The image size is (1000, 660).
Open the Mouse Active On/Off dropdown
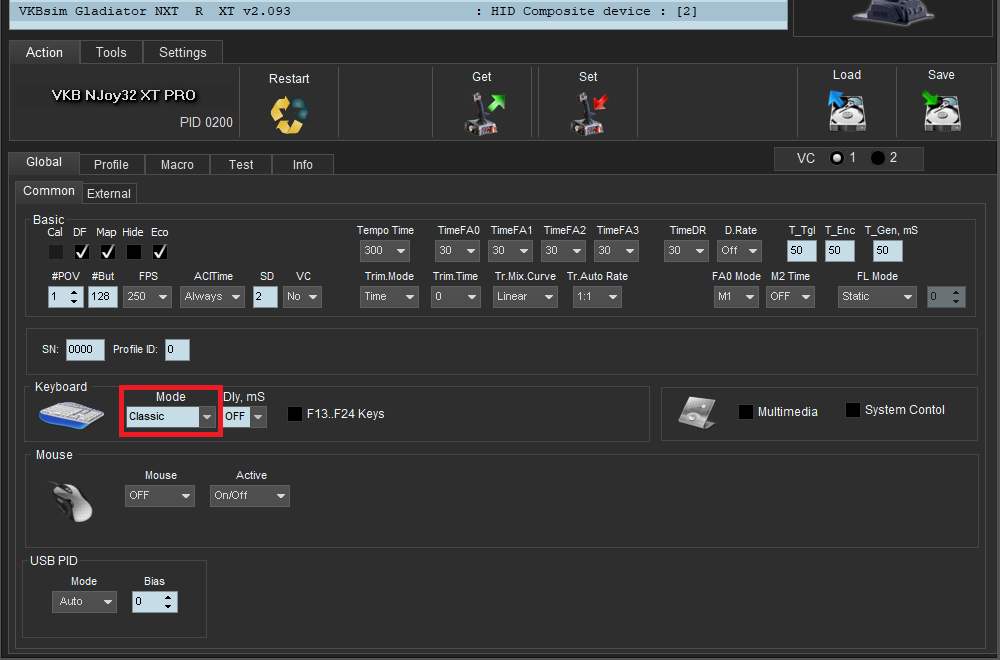(x=249, y=495)
